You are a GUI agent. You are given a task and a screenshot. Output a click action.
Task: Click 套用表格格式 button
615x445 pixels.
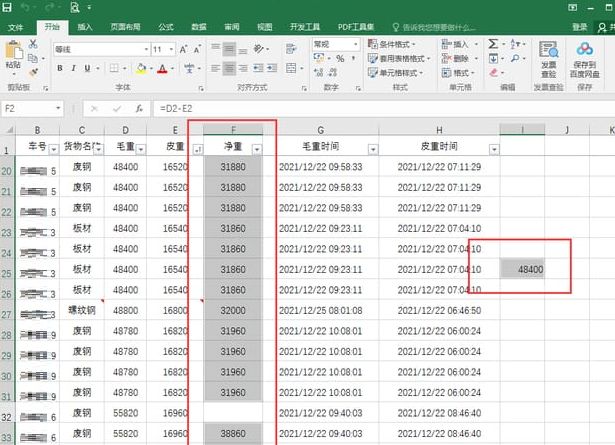click(x=399, y=59)
